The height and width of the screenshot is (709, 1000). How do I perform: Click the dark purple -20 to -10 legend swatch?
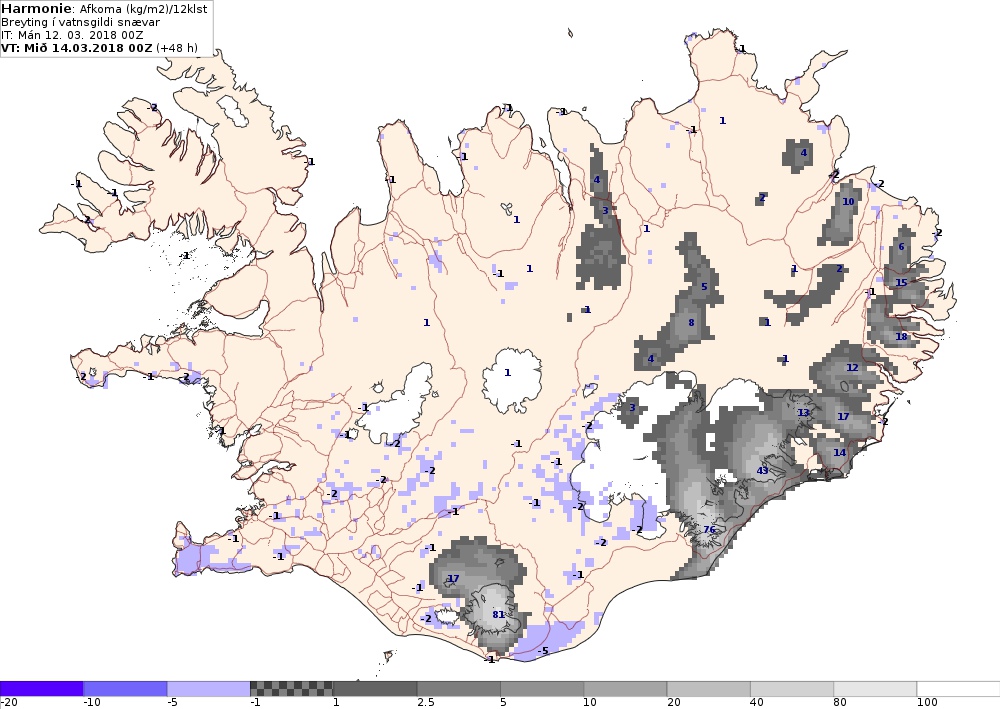tap(41, 689)
